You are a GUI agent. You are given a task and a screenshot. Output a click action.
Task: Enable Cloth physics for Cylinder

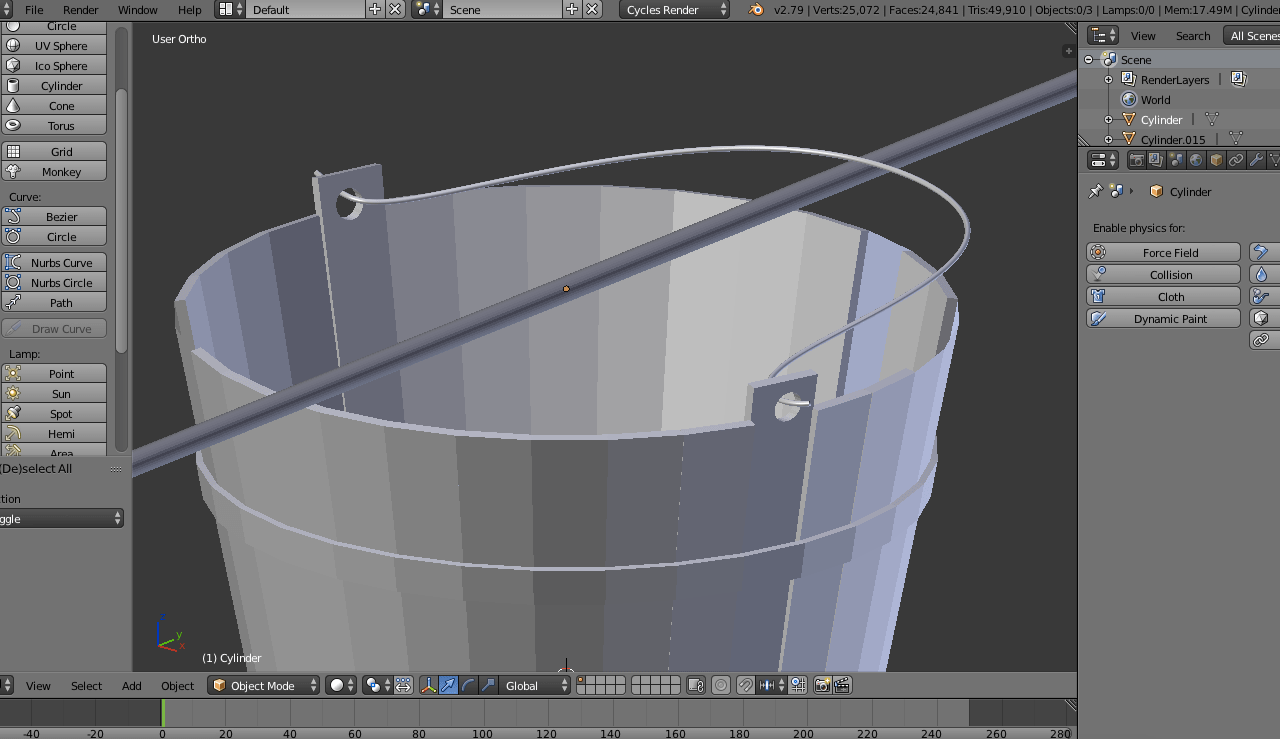click(1163, 296)
